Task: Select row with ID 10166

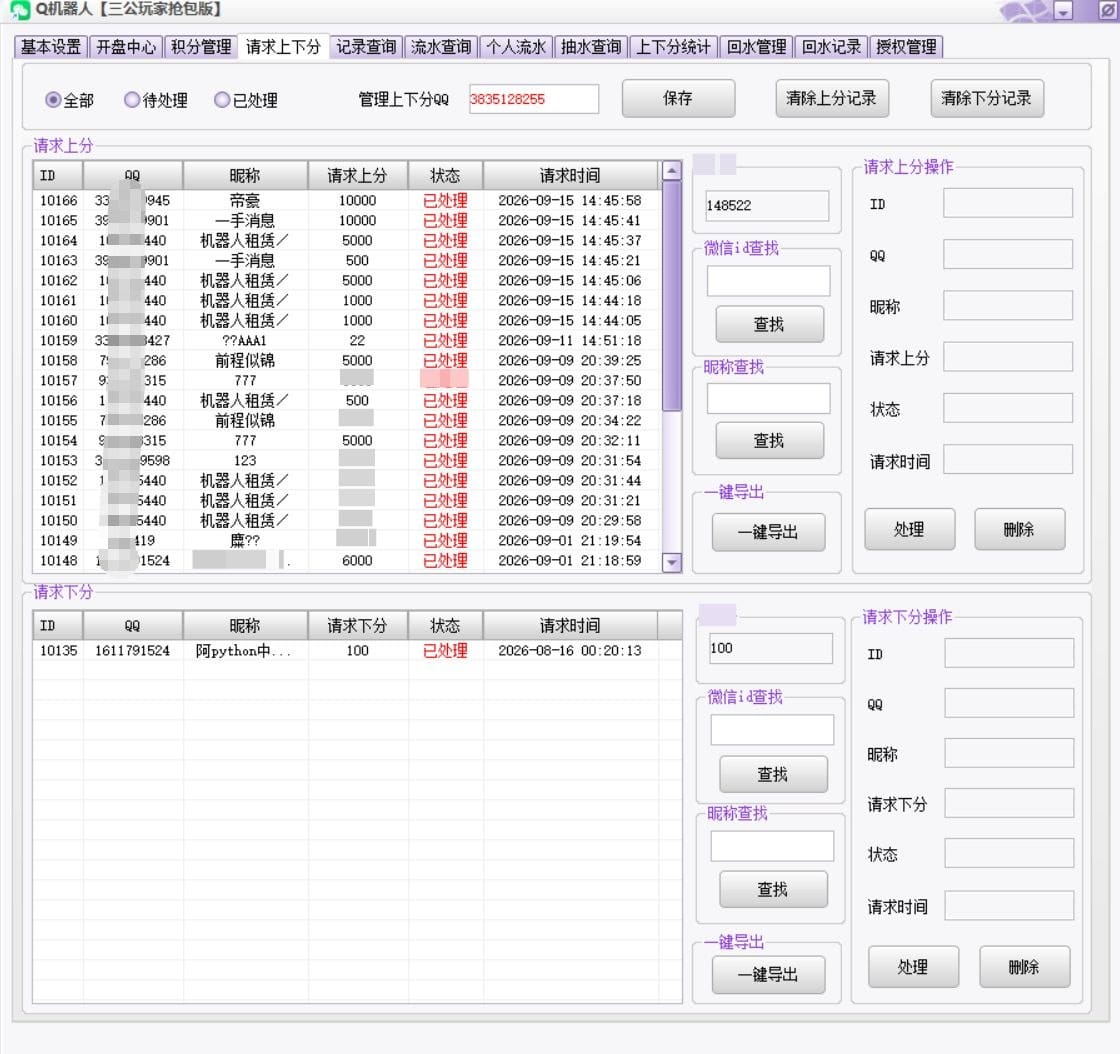Action: pyautogui.click(x=347, y=201)
